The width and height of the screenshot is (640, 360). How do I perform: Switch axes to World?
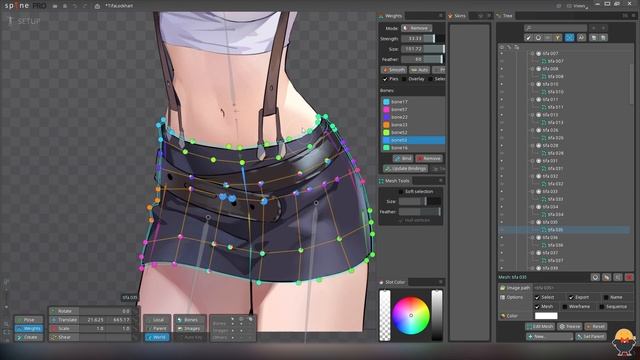(157, 338)
